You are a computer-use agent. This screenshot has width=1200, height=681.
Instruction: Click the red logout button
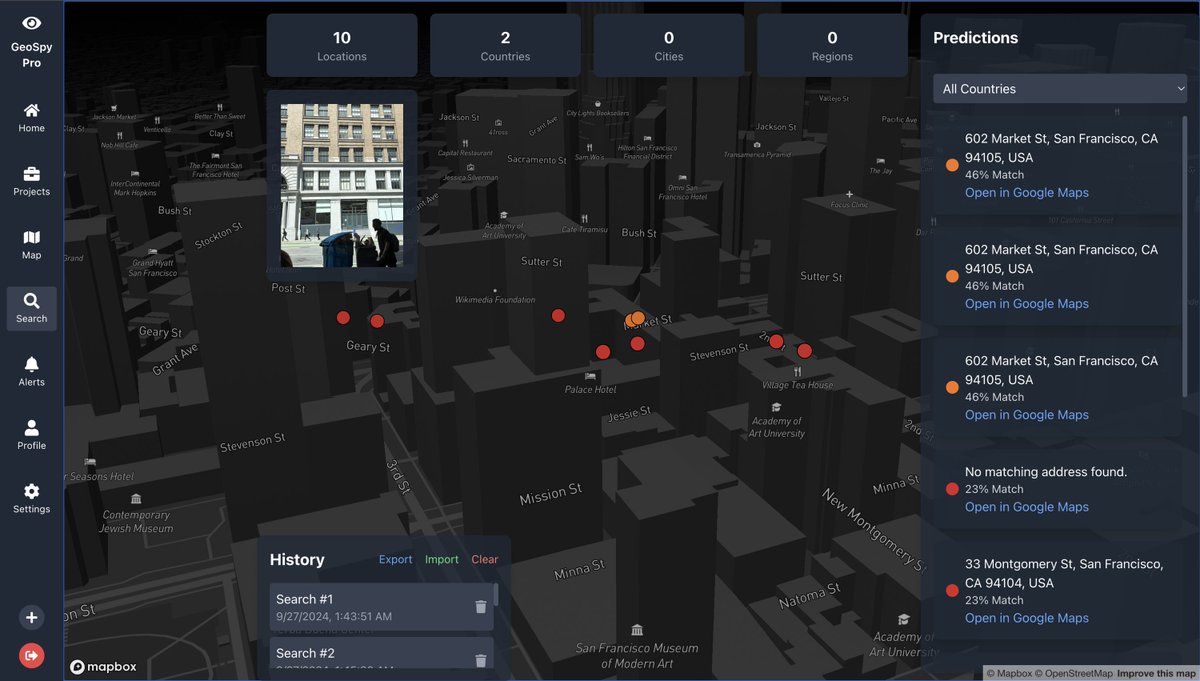point(32,655)
